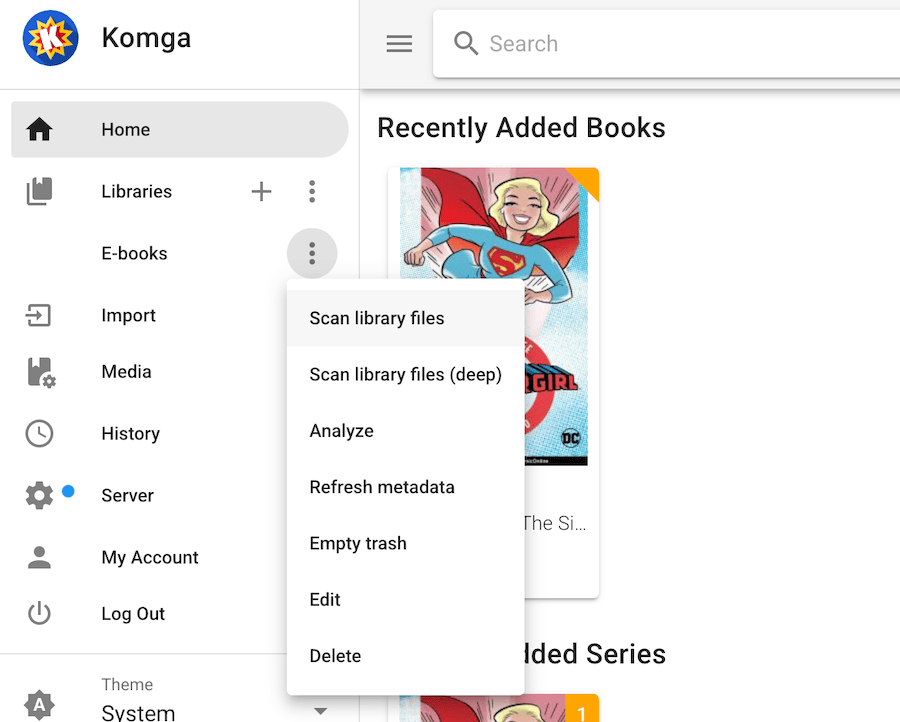Click the search magnifier icon
This screenshot has height=722, width=900.
[465, 43]
